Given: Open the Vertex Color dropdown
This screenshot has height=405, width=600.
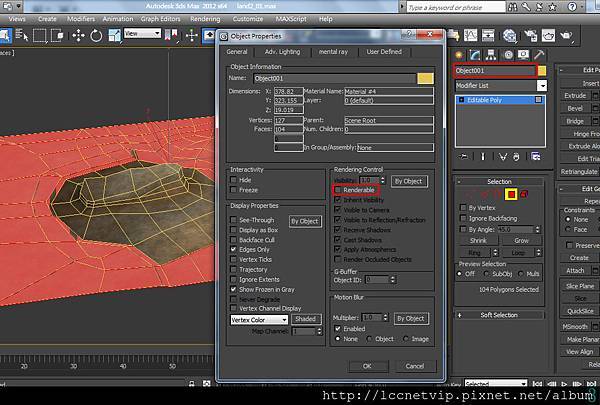Looking at the screenshot, I should [283, 320].
